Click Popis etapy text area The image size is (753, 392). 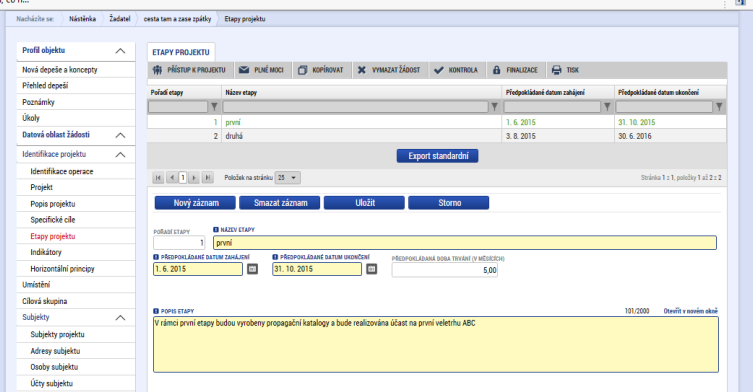pos(436,344)
